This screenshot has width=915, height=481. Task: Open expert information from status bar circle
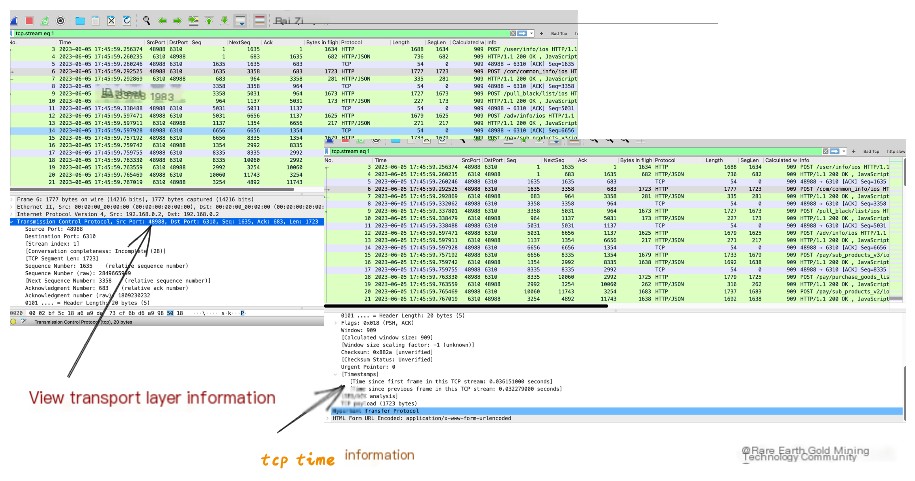pos(13,322)
